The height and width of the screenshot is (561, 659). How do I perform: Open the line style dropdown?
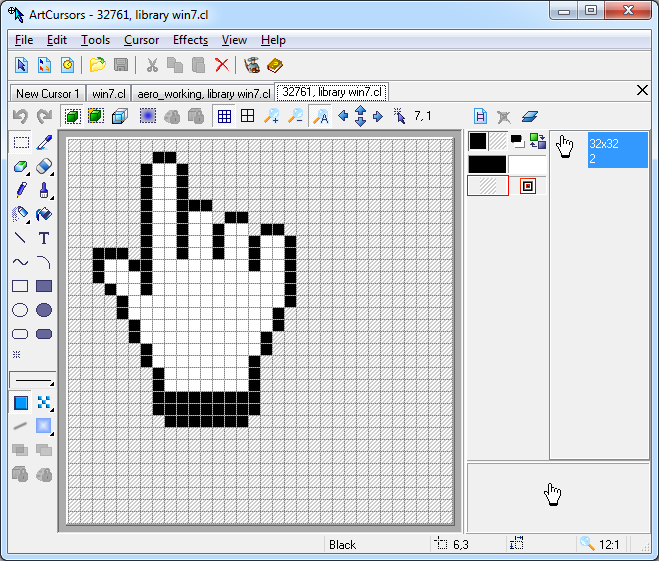[32, 380]
